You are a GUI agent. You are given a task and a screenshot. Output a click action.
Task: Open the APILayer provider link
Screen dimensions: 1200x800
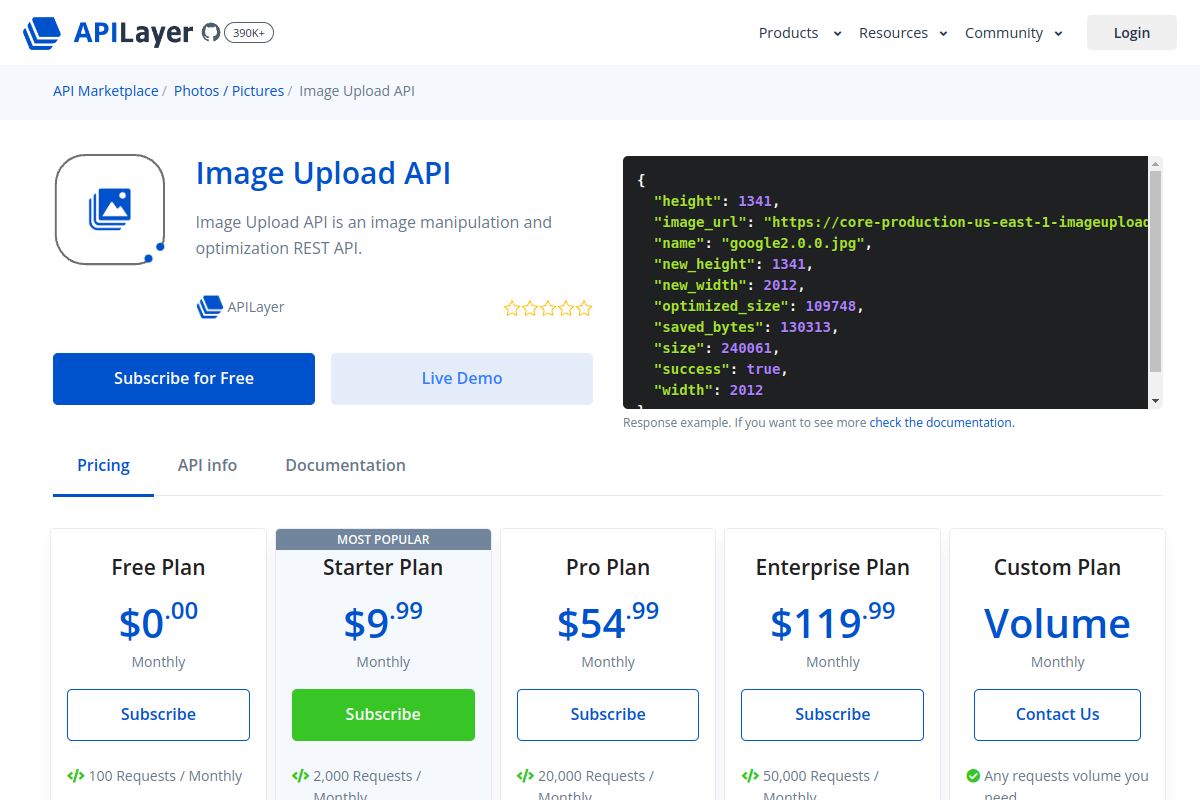pyautogui.click(x=256, y=307)
